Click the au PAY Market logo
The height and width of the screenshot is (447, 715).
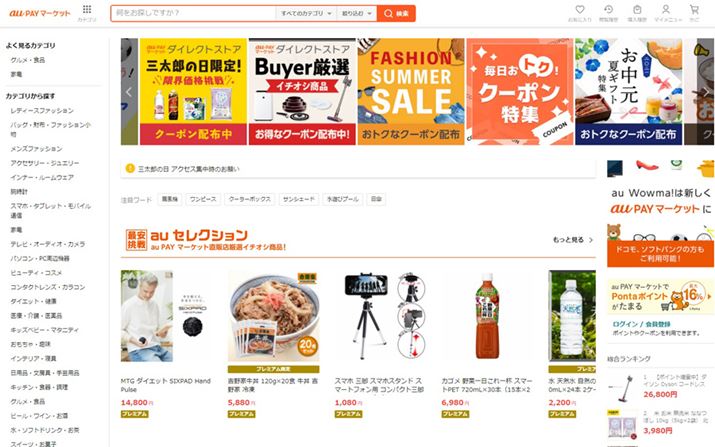click(40, 13)
